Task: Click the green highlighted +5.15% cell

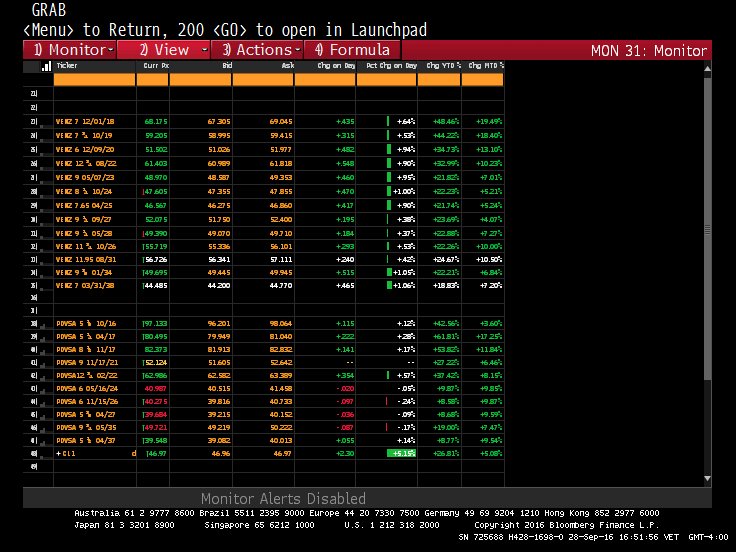Action: tap(402, 453)
